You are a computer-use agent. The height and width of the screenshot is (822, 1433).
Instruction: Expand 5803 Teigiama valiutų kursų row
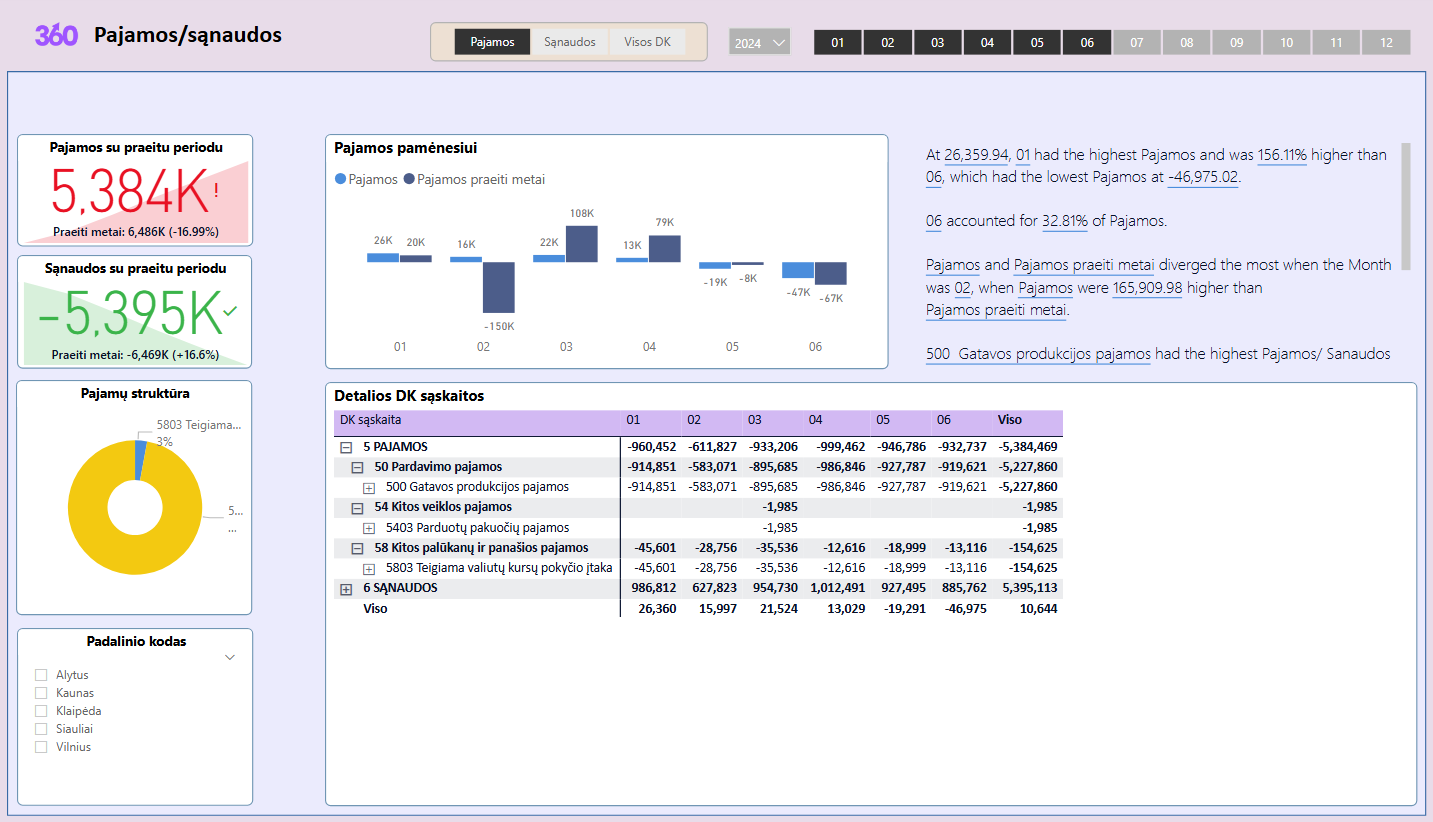point(368,568)
